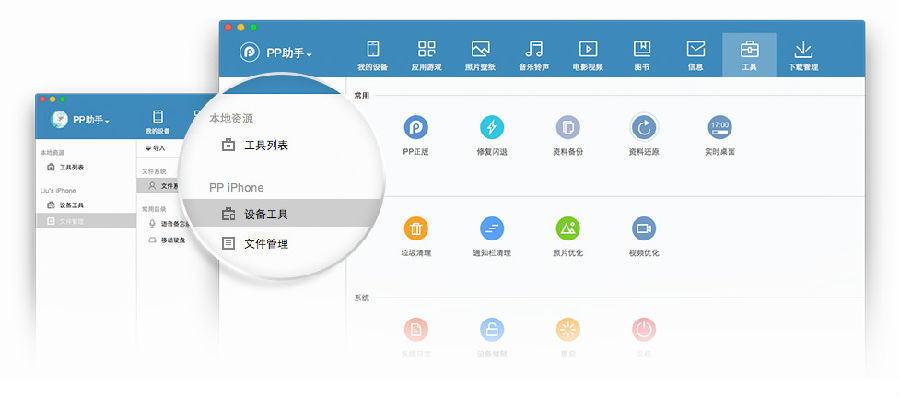
Task: Click the 系统 section heading in the front window
Action: coord(362,298)
